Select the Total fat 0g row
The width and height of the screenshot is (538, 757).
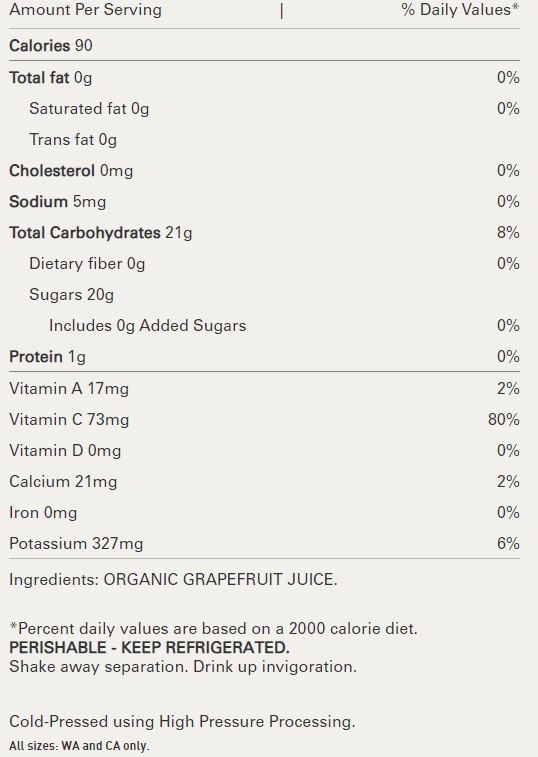[x=264, y=78]
